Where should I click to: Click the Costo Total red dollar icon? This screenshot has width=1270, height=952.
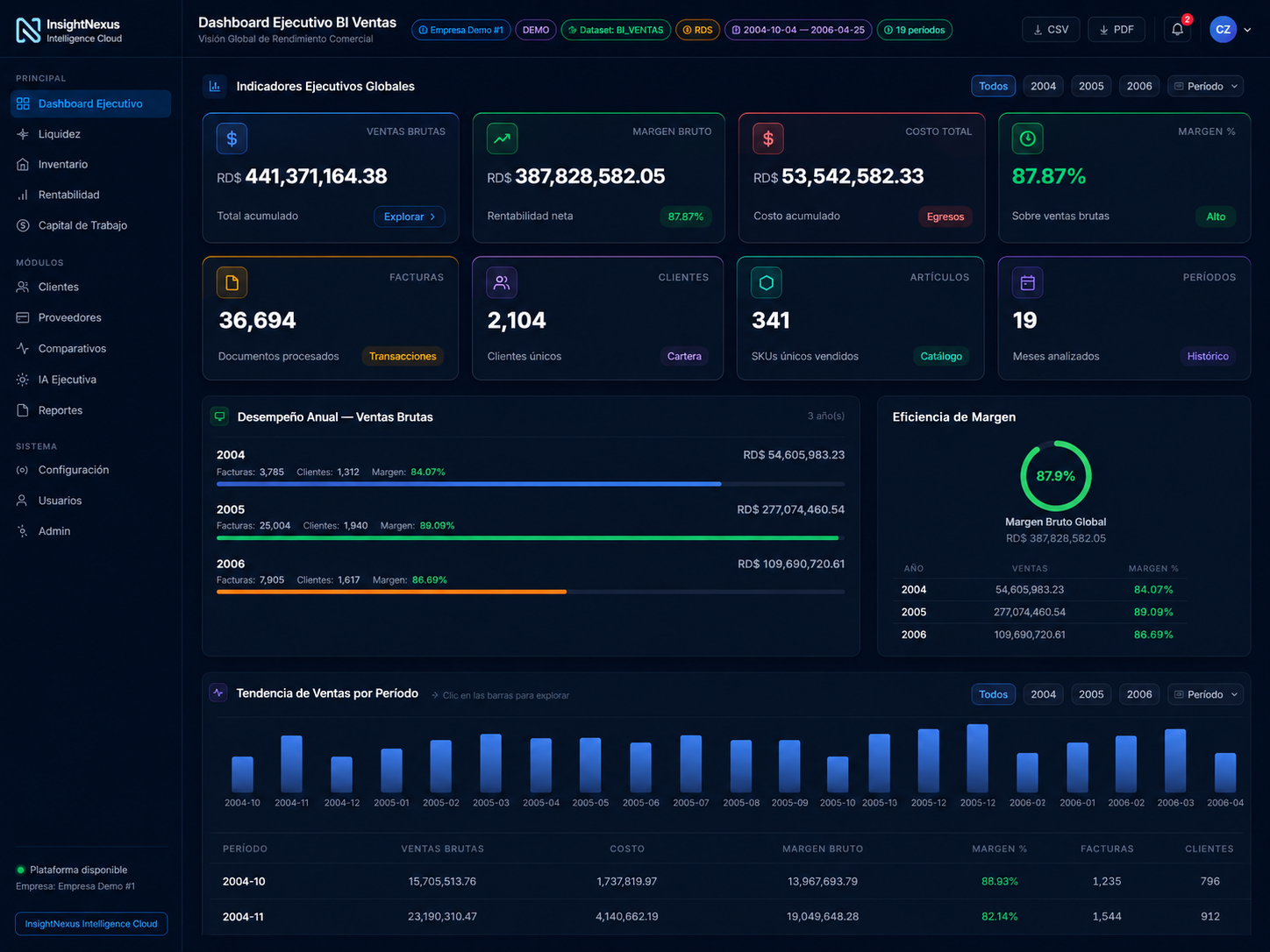(x=768, y=139)
